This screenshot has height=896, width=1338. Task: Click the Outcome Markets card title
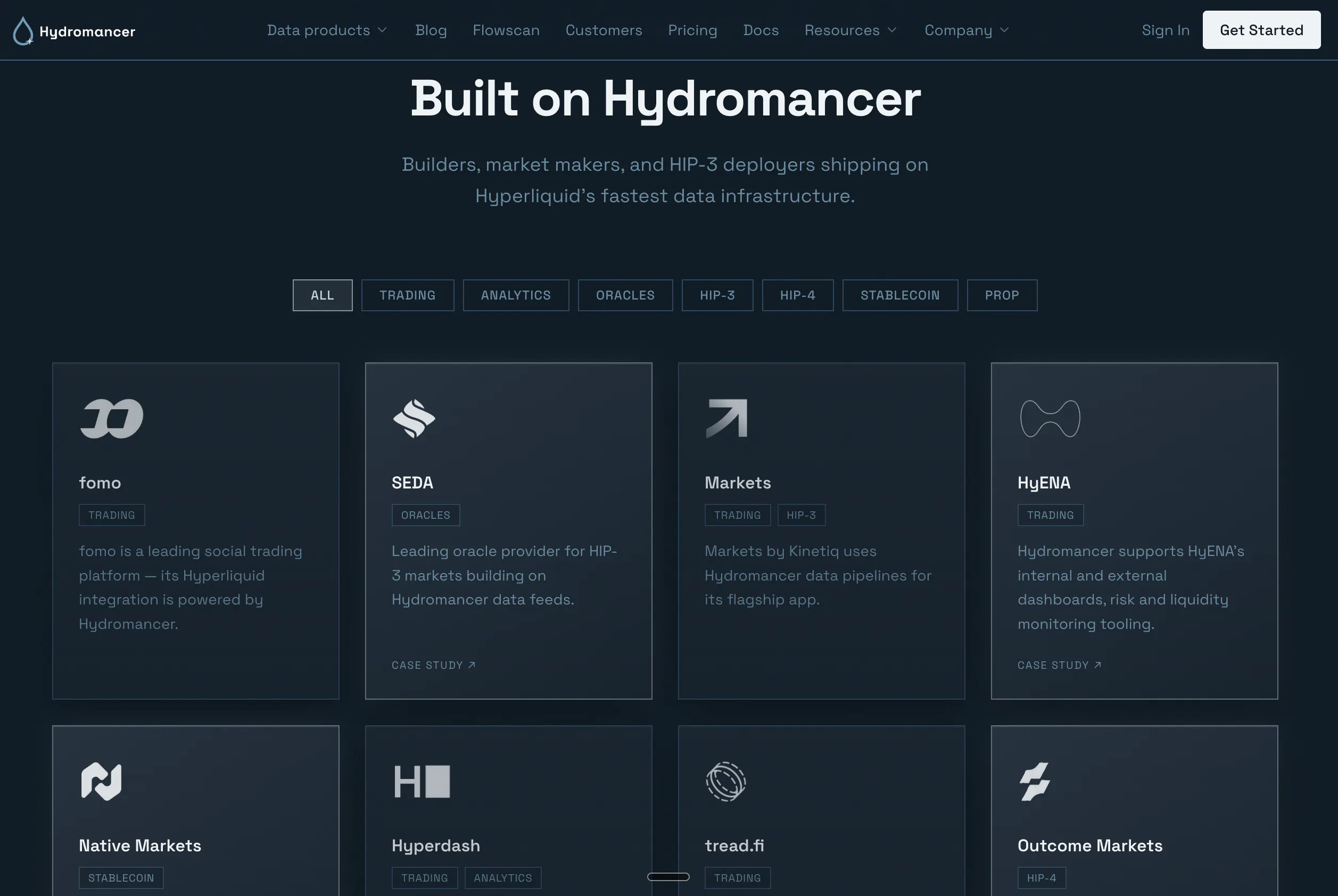(1090, 845)
